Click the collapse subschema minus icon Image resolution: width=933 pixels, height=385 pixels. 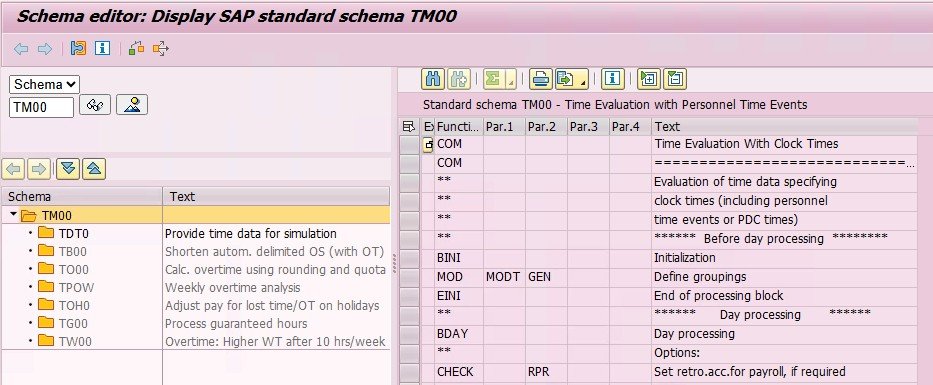pyautogui.click(x=675, y=79)
